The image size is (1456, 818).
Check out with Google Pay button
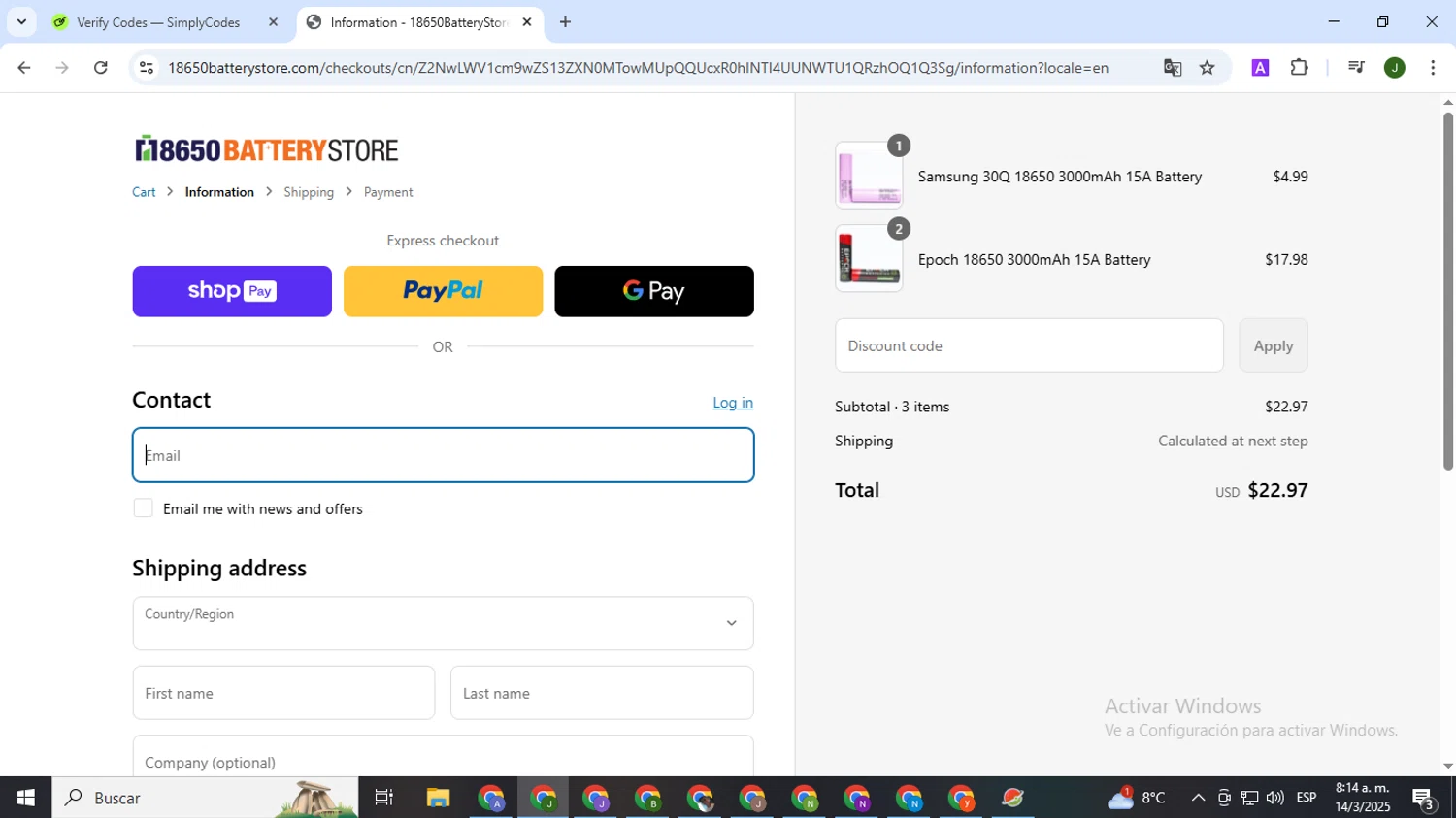click(x=654, y=291)
